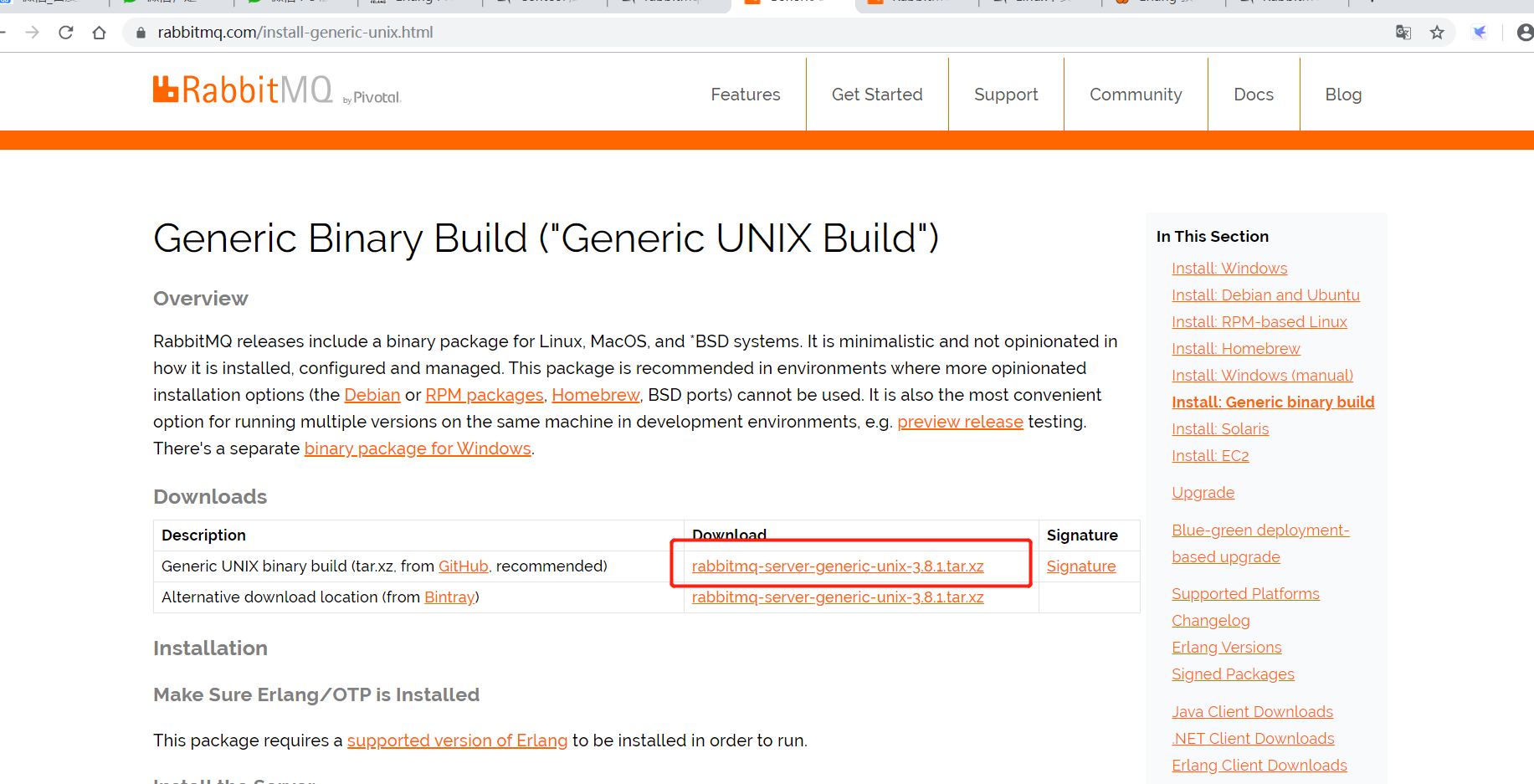Click the RabbitMQ logo
The height and width of the screenshot is (784, 1534).
(277, 90)
